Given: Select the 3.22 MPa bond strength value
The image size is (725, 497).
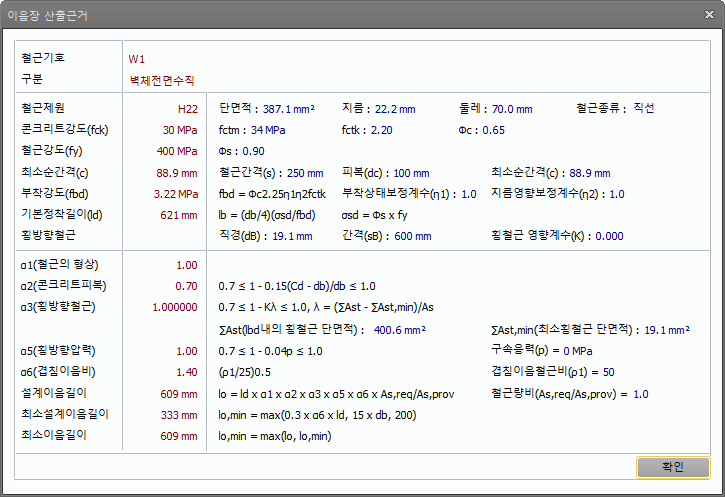Looking at the screenshot, I should [x=176, y=194].
